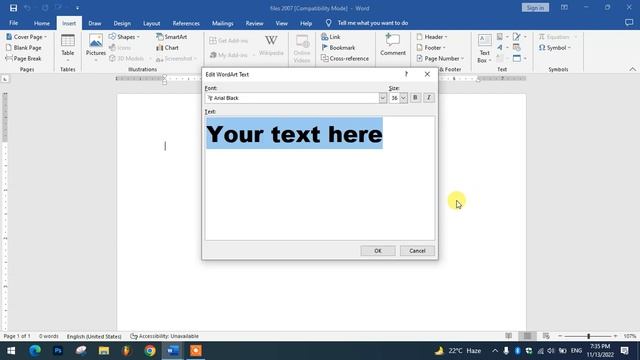Insert a Blank Page
This screenshot has width=640, height=360.
point(24,48)
